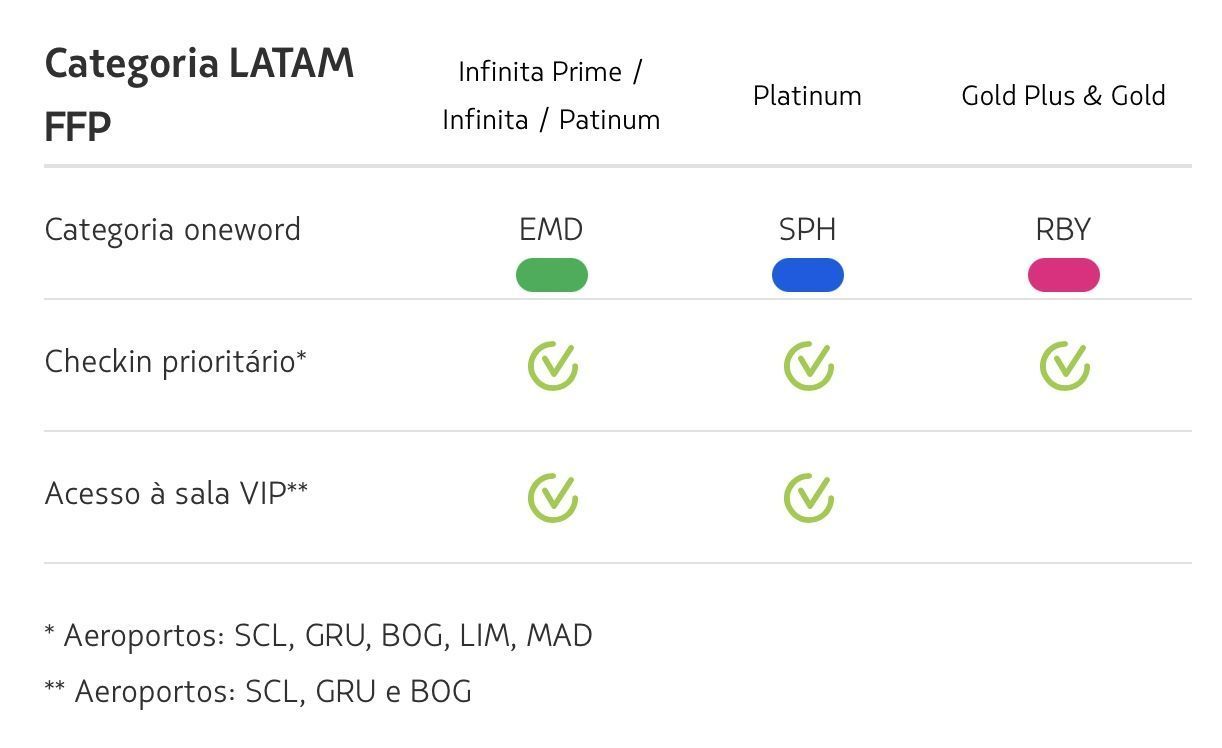Select the blue SPH color pill

coord(808,275)
